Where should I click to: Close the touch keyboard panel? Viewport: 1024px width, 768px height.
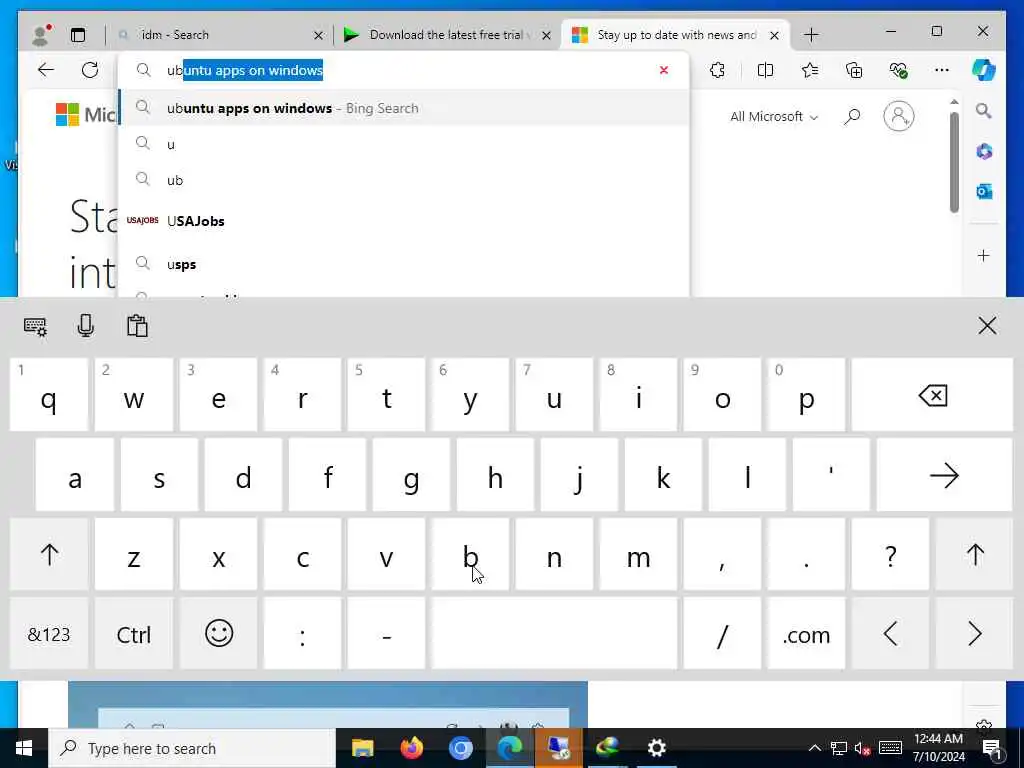coord(987,325)
